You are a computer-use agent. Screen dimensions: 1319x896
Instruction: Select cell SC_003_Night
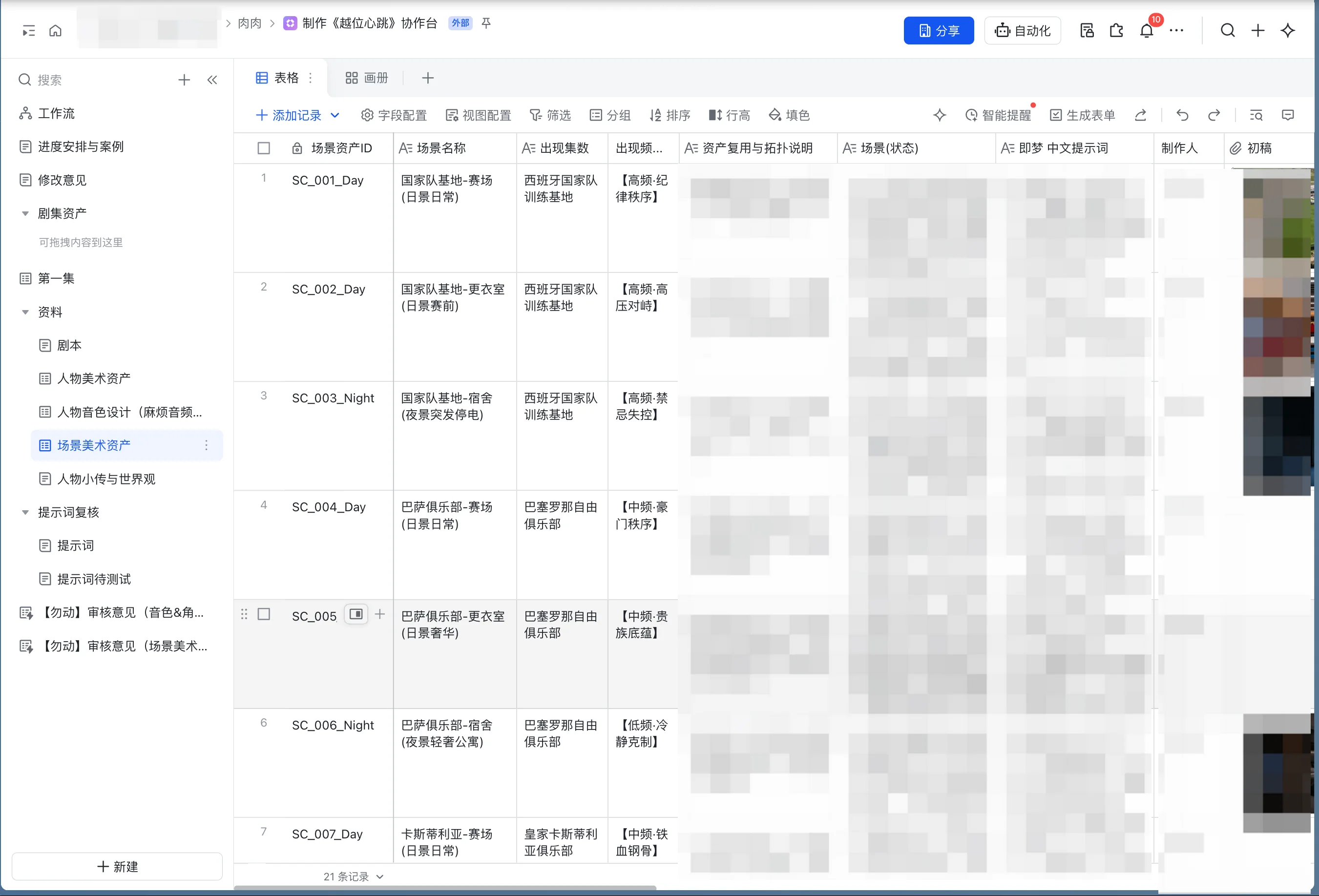point(333,398)
